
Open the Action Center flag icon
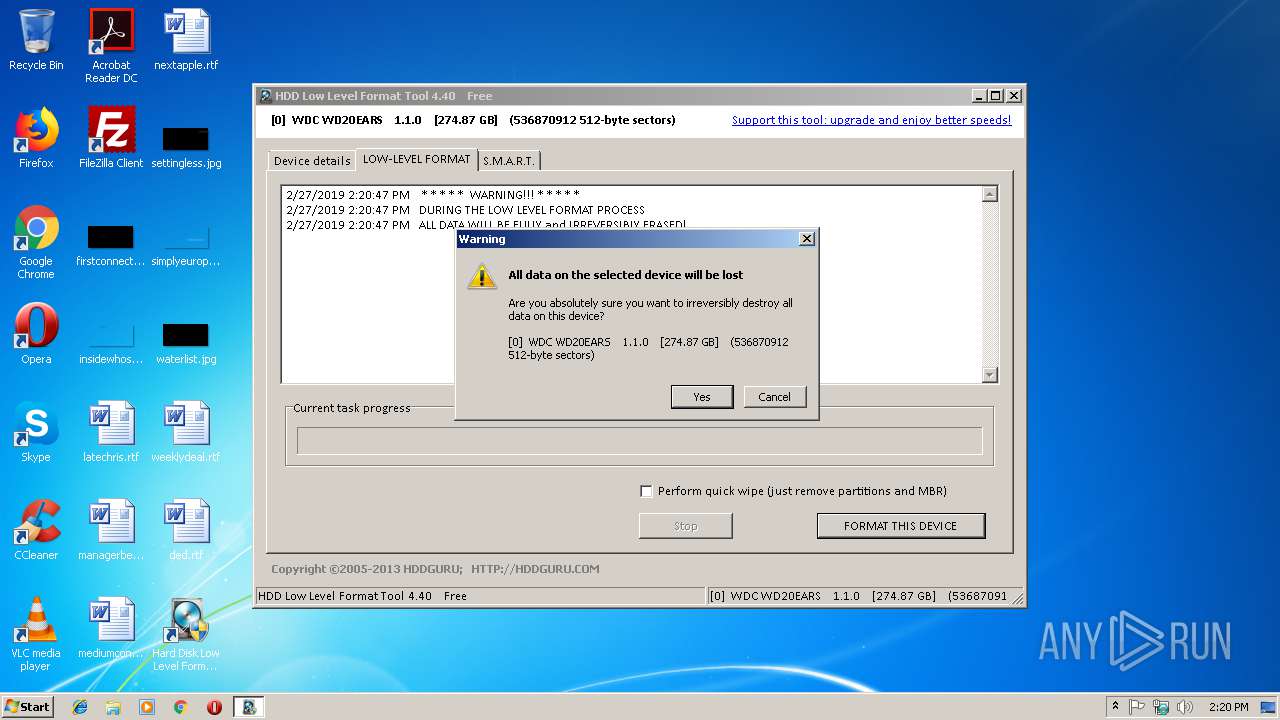point(1137,707)
